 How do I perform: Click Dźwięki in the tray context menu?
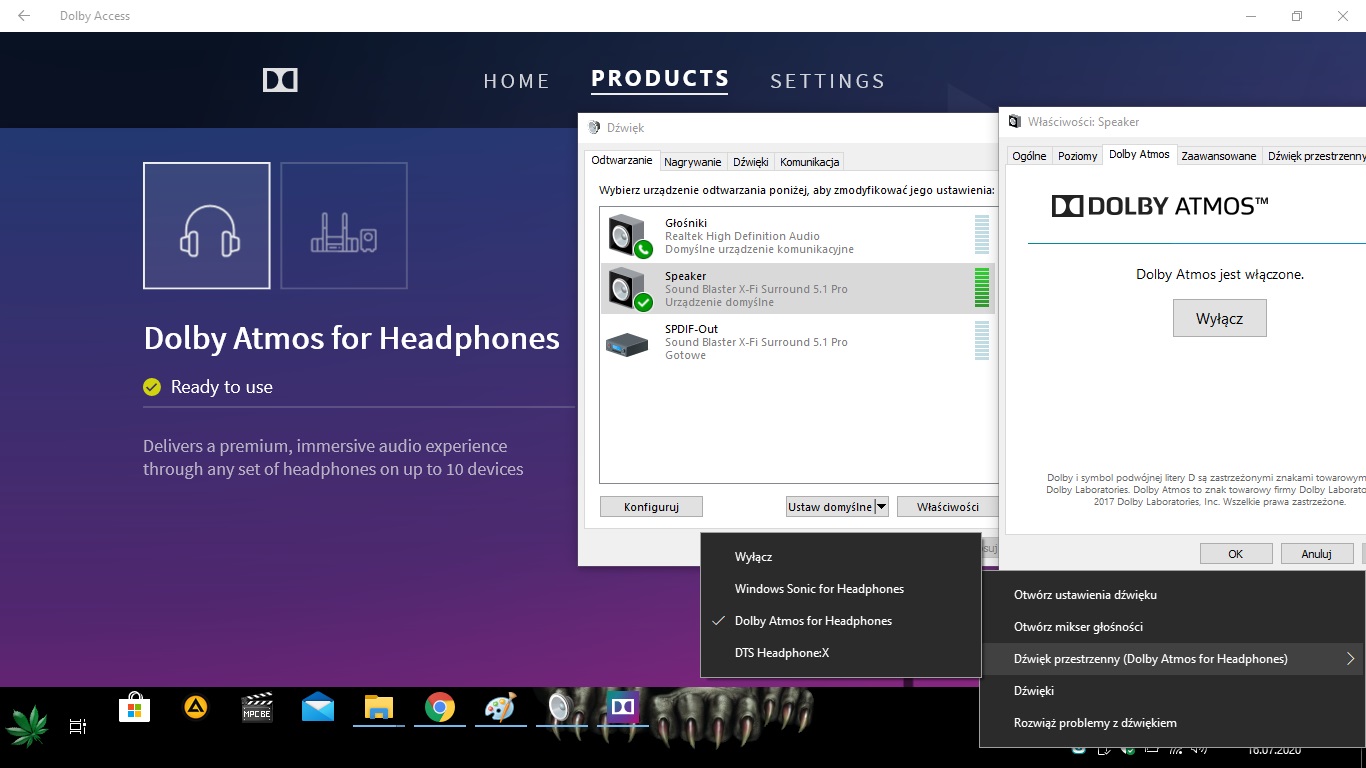tap(1171, 691)
